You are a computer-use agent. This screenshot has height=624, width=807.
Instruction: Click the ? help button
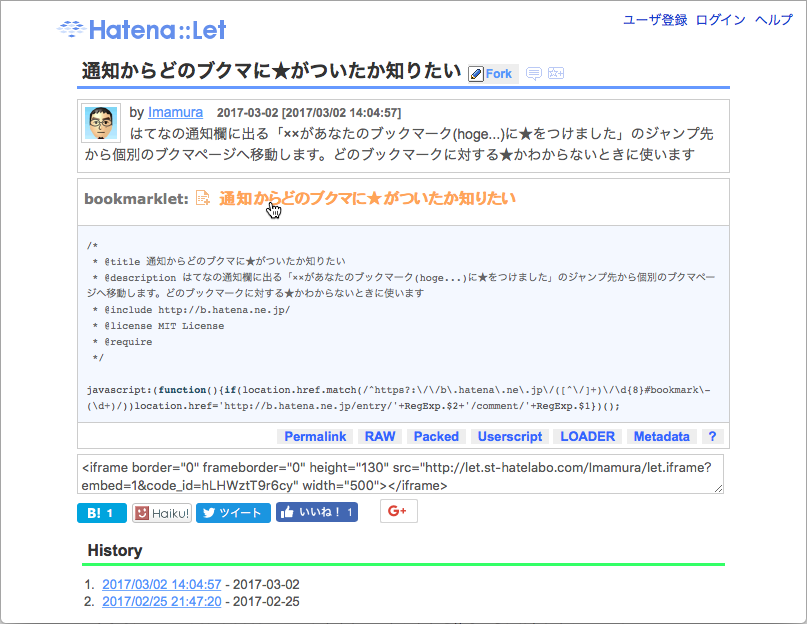click(712, 437)
